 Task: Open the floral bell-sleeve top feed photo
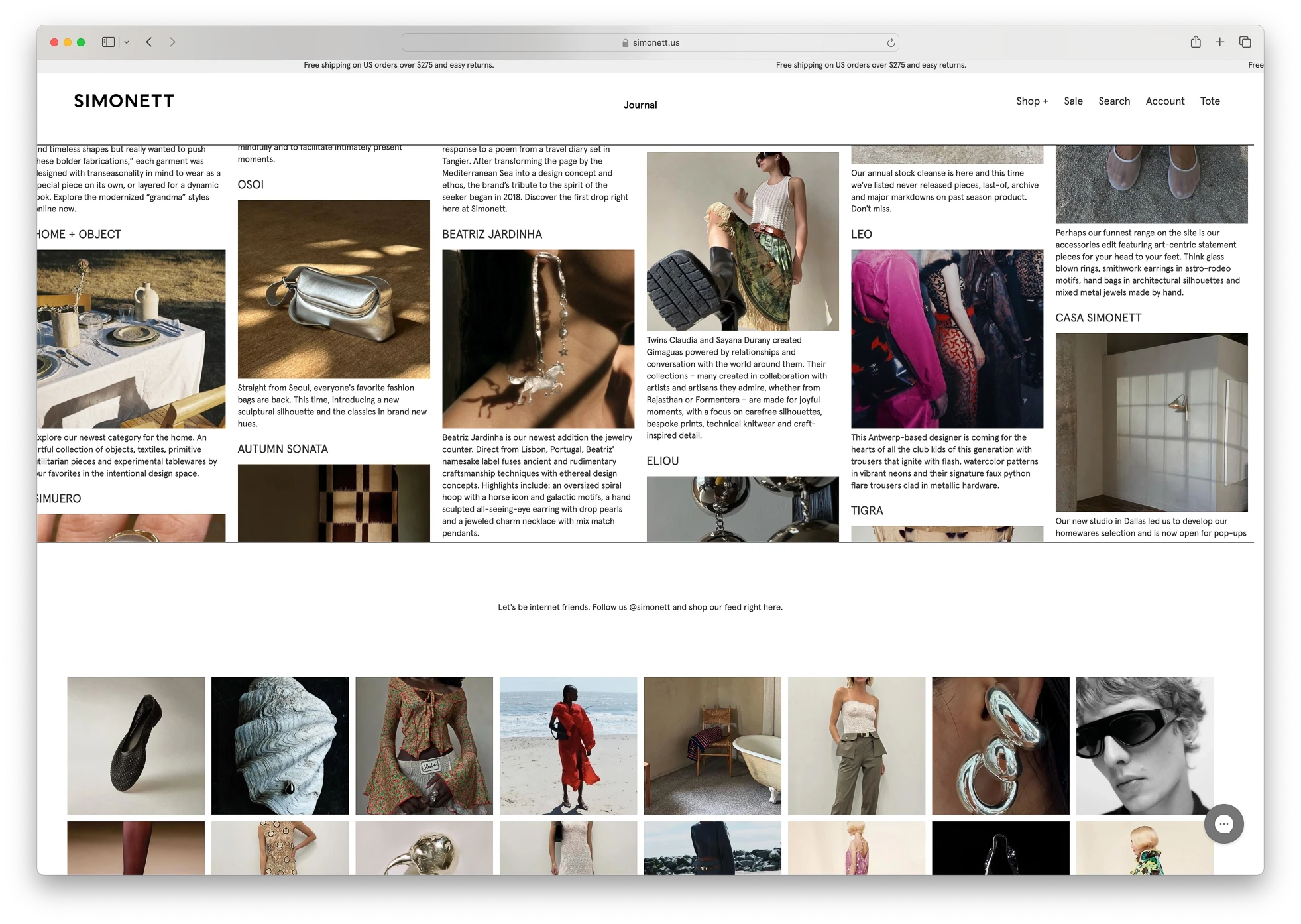(x=424, y=746)
